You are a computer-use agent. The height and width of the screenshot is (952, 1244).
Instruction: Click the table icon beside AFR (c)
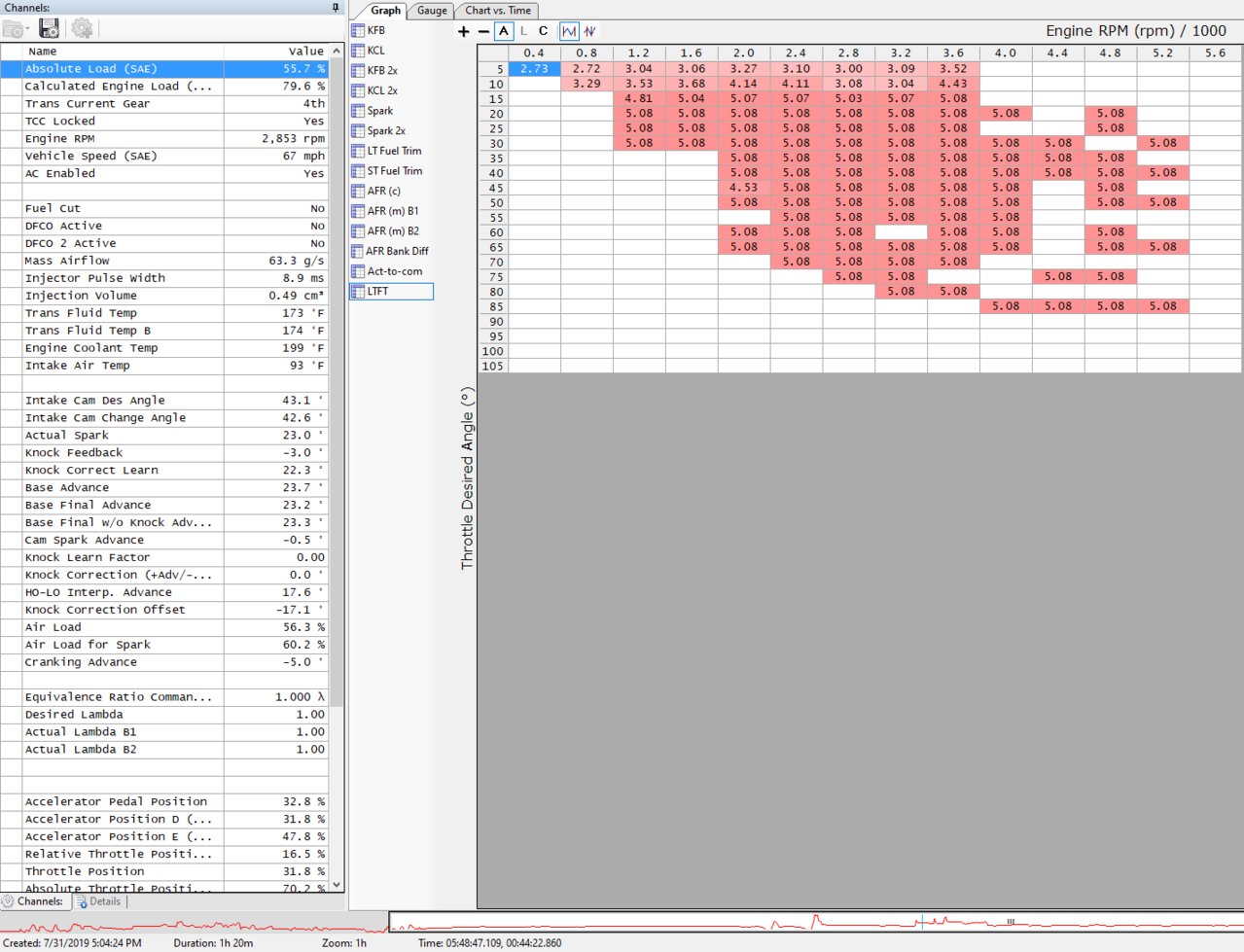[x=358, y=191]
